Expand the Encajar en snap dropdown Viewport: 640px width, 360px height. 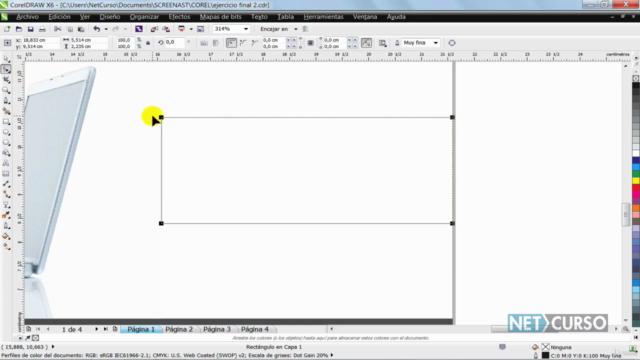[x=296, y=29]
